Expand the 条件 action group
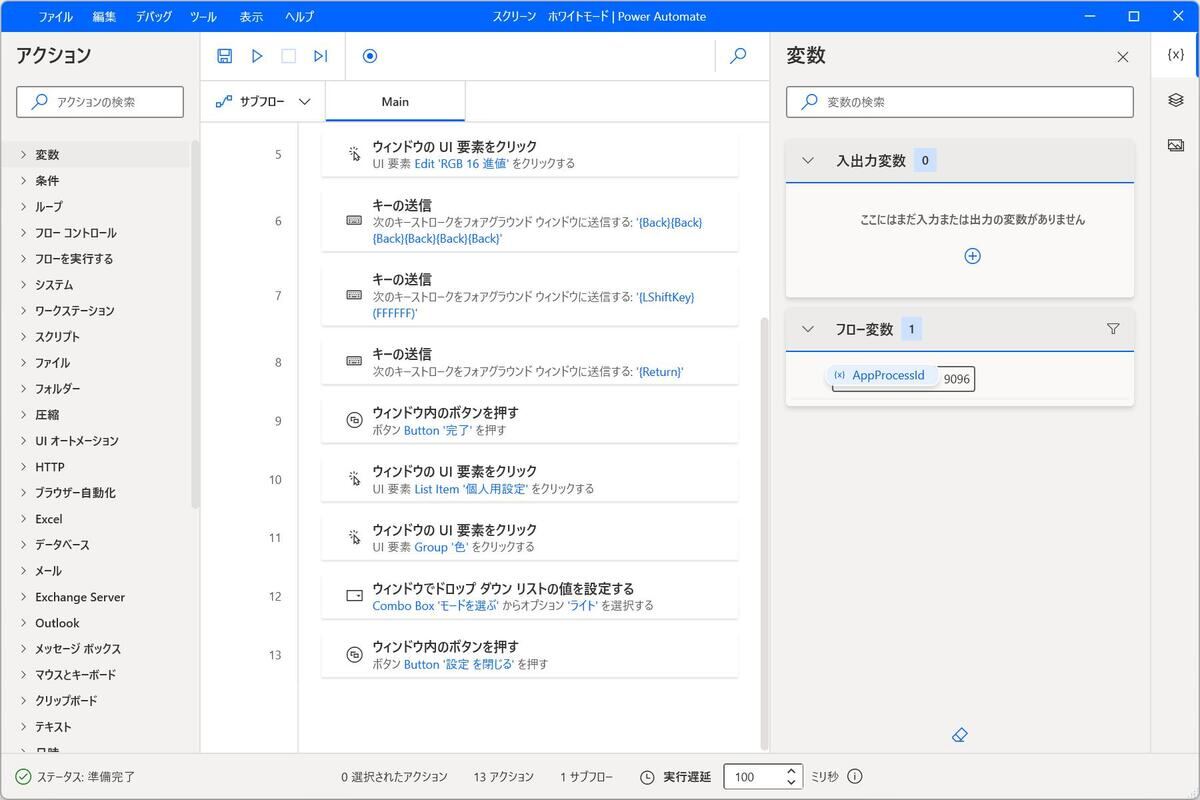The width and height of the screenshot is (1200, 800). [23, 181]
